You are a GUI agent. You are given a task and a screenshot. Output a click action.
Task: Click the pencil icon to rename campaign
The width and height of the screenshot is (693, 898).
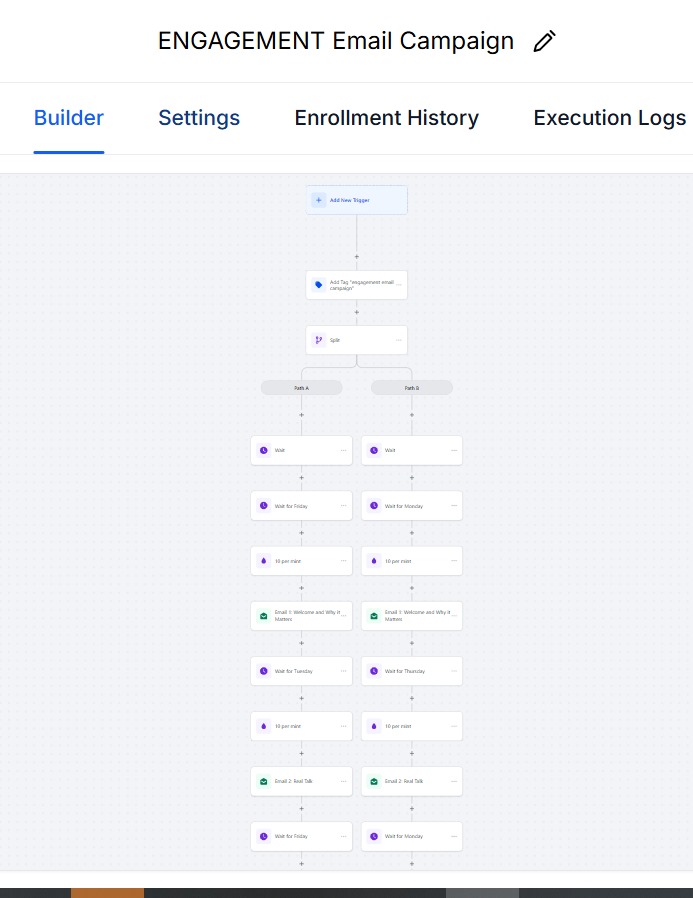[x=544, y=41]
